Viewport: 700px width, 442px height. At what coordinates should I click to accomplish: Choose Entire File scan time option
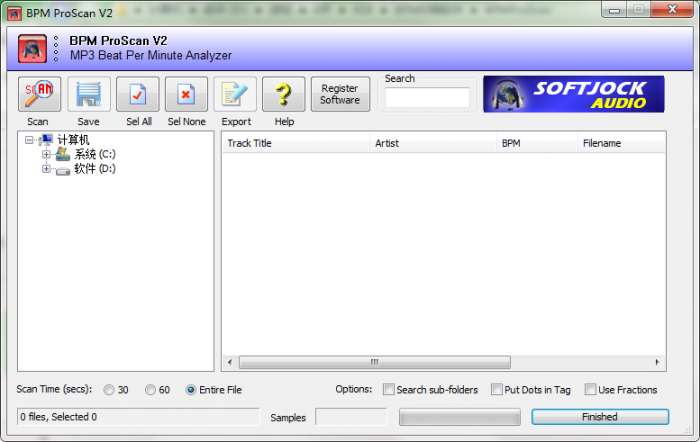click(x=191, y=390)
